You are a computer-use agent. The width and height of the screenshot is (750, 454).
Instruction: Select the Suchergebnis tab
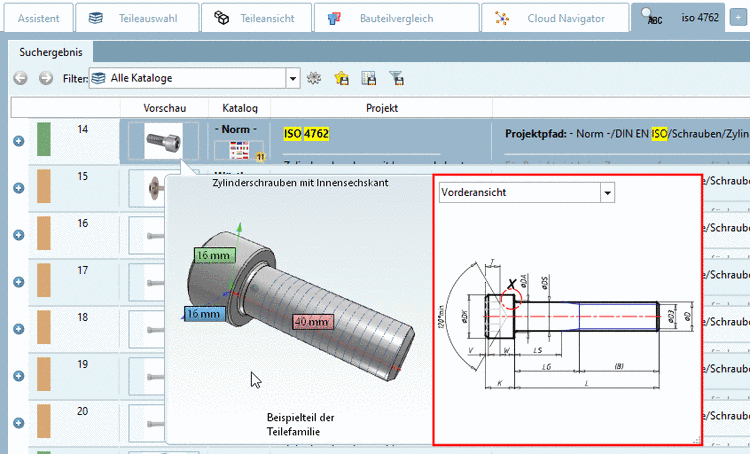click(x=51, y=52)
